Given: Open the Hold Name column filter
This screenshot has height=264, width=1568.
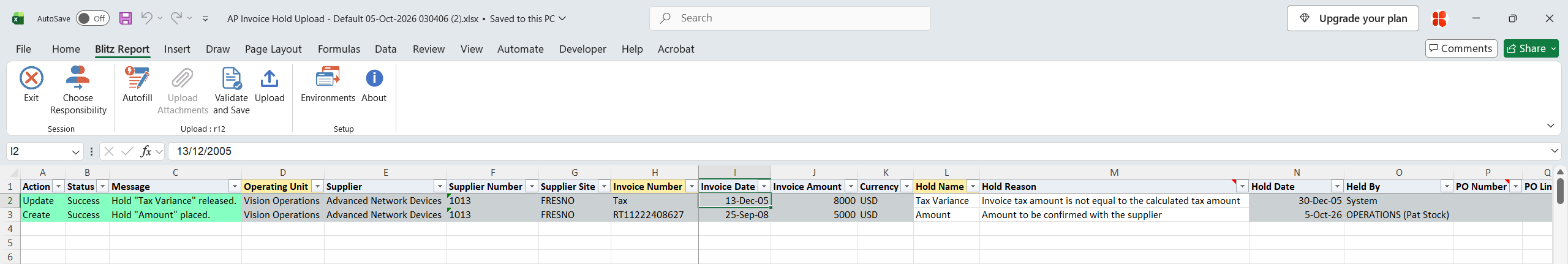Looking at the screenshot, I should (973, 186).
